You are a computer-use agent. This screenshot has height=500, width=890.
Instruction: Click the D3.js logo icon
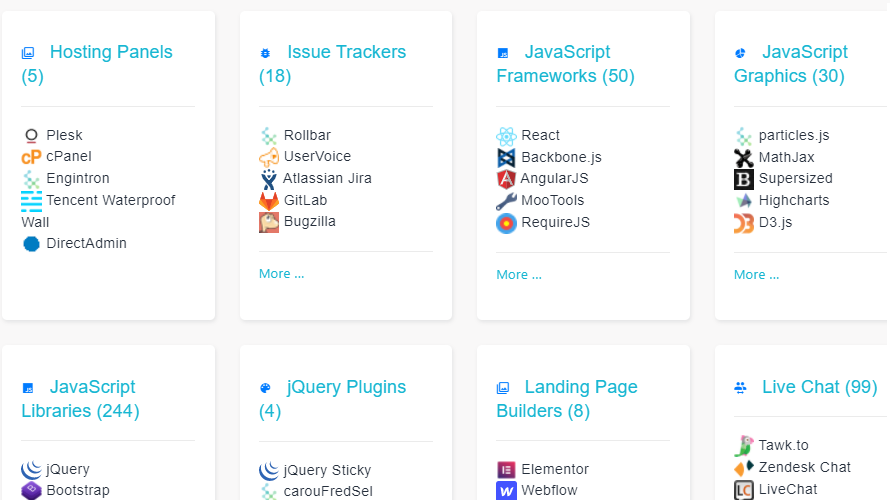[x=744, y=223]
